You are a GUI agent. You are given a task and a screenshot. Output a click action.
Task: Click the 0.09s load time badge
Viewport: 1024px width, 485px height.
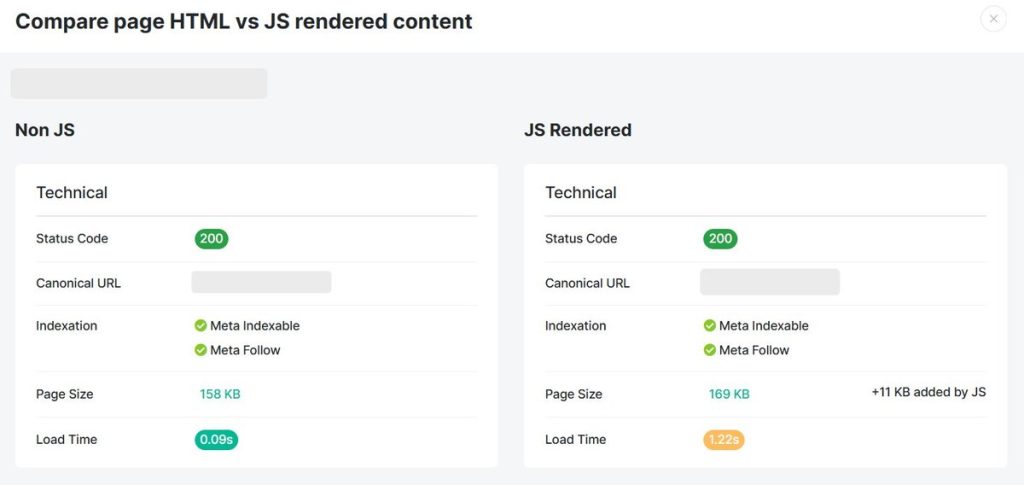pos(216,439)
